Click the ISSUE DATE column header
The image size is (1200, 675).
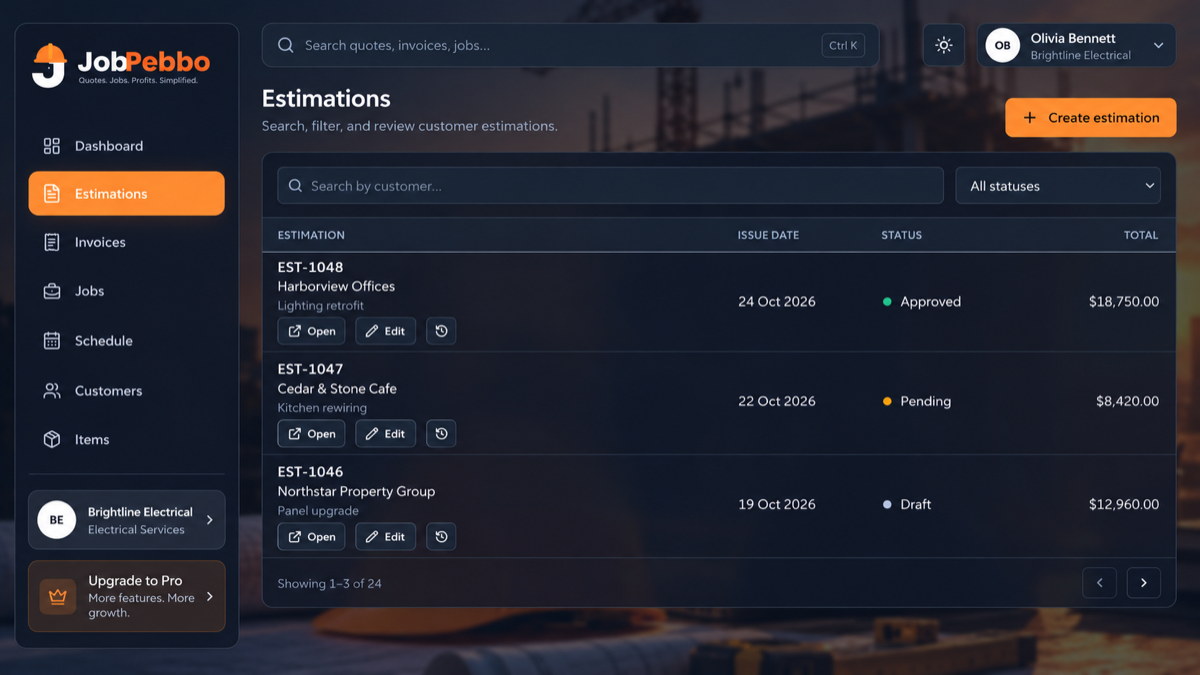click(x=768, y=235)
